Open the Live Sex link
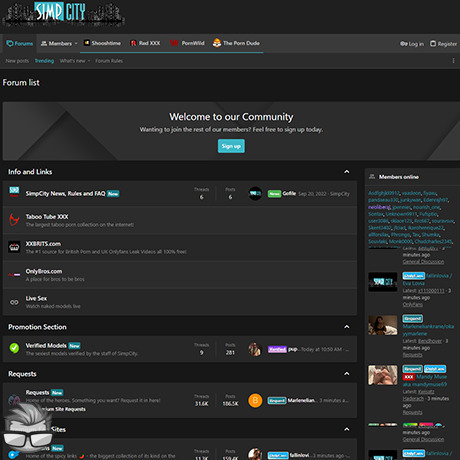460x460 pixels. click(x=36, y=298)
